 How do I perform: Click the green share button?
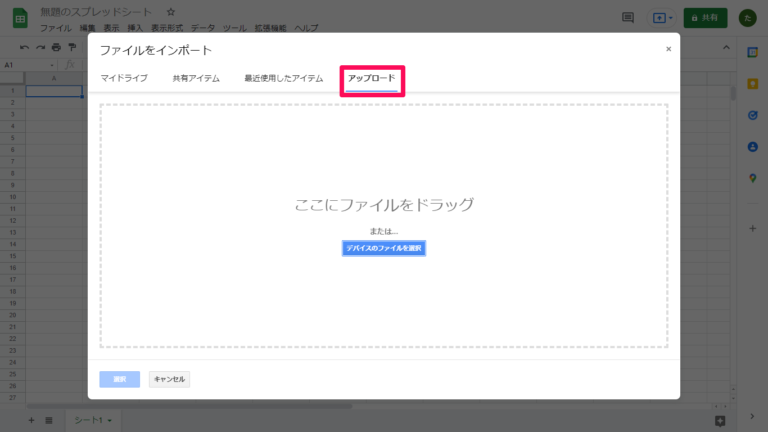(x=705, y=18)
